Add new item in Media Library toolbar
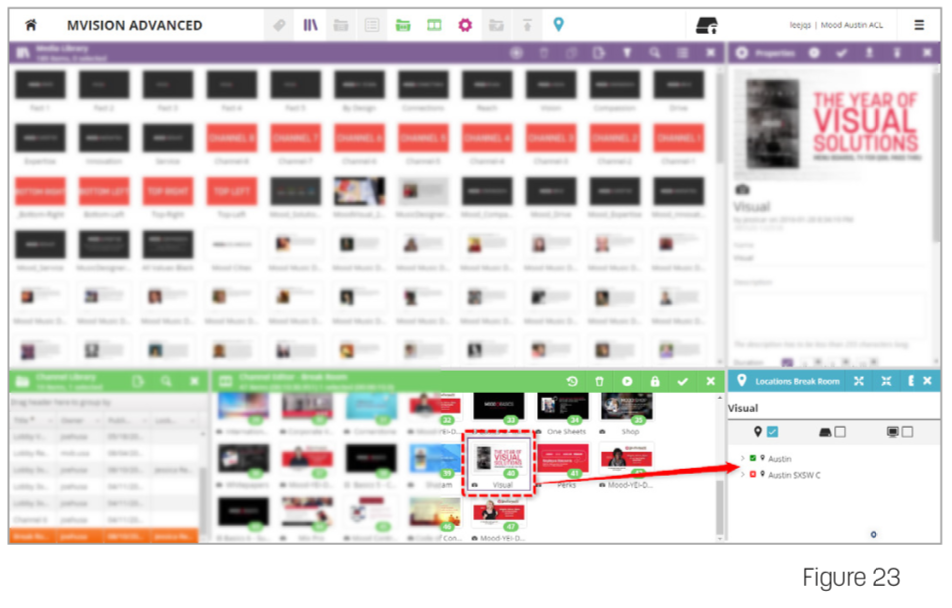The width and height of the screenshot is (952, 608). click(x=516, y=53)
